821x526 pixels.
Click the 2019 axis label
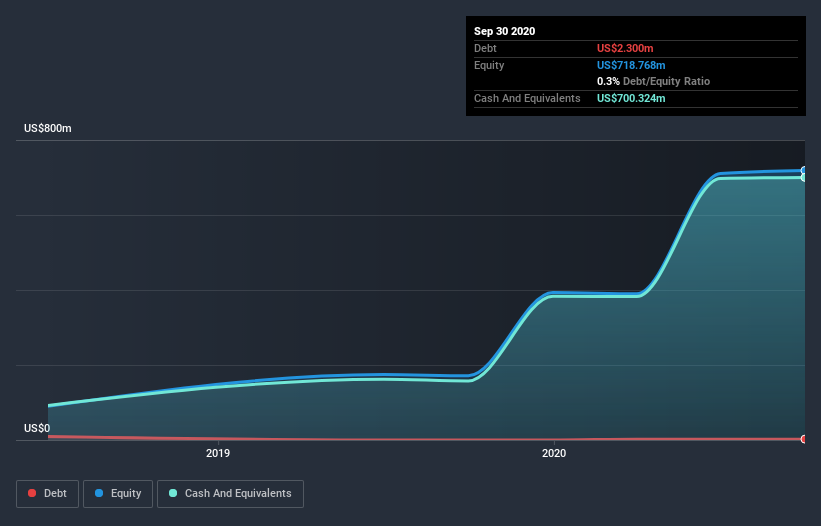click(218, 453)
